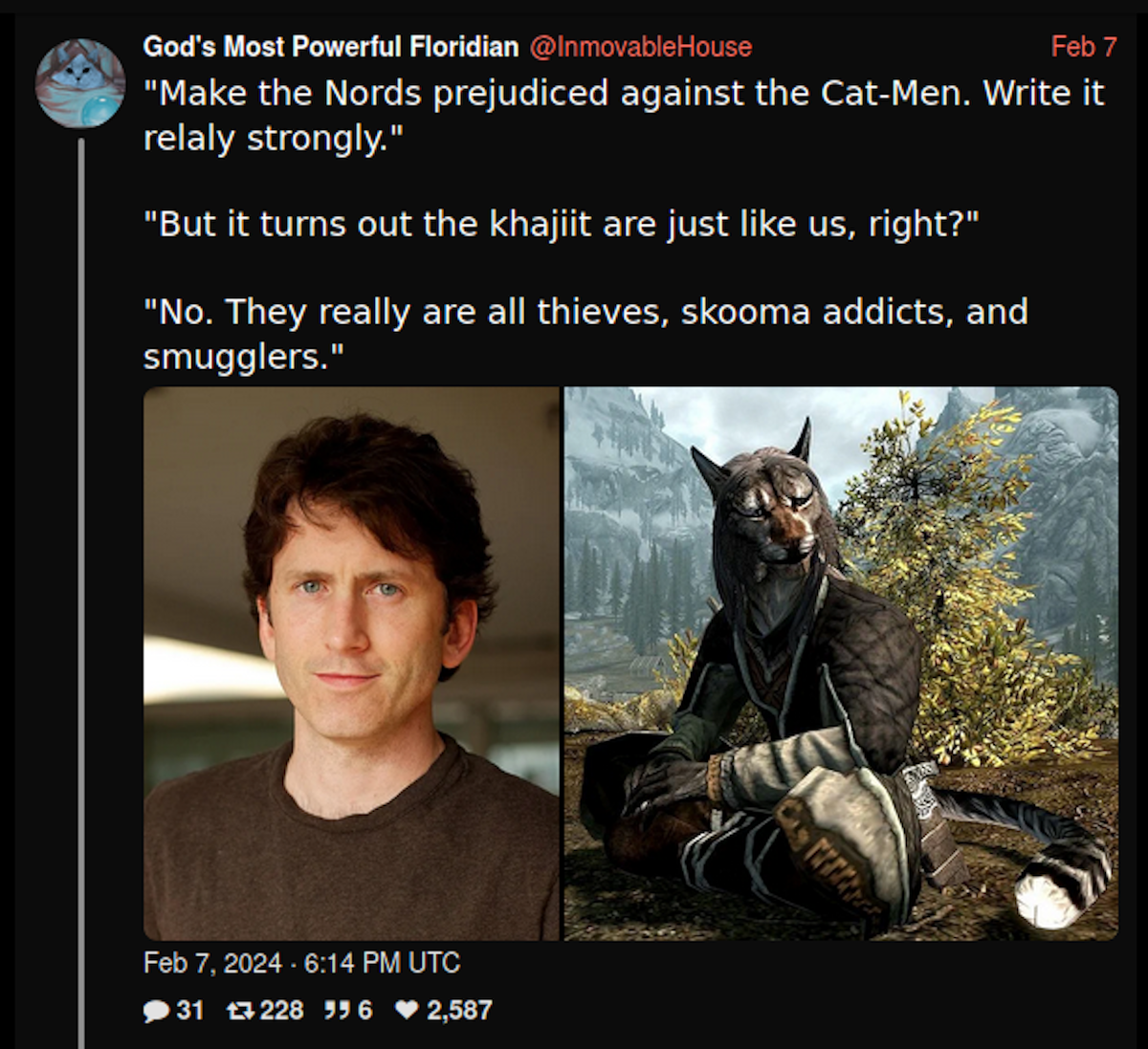Click the 31 replies count
The height and width of the screenshot is (1049, 1148).
pyautogui.click(x=189, y=1011)
